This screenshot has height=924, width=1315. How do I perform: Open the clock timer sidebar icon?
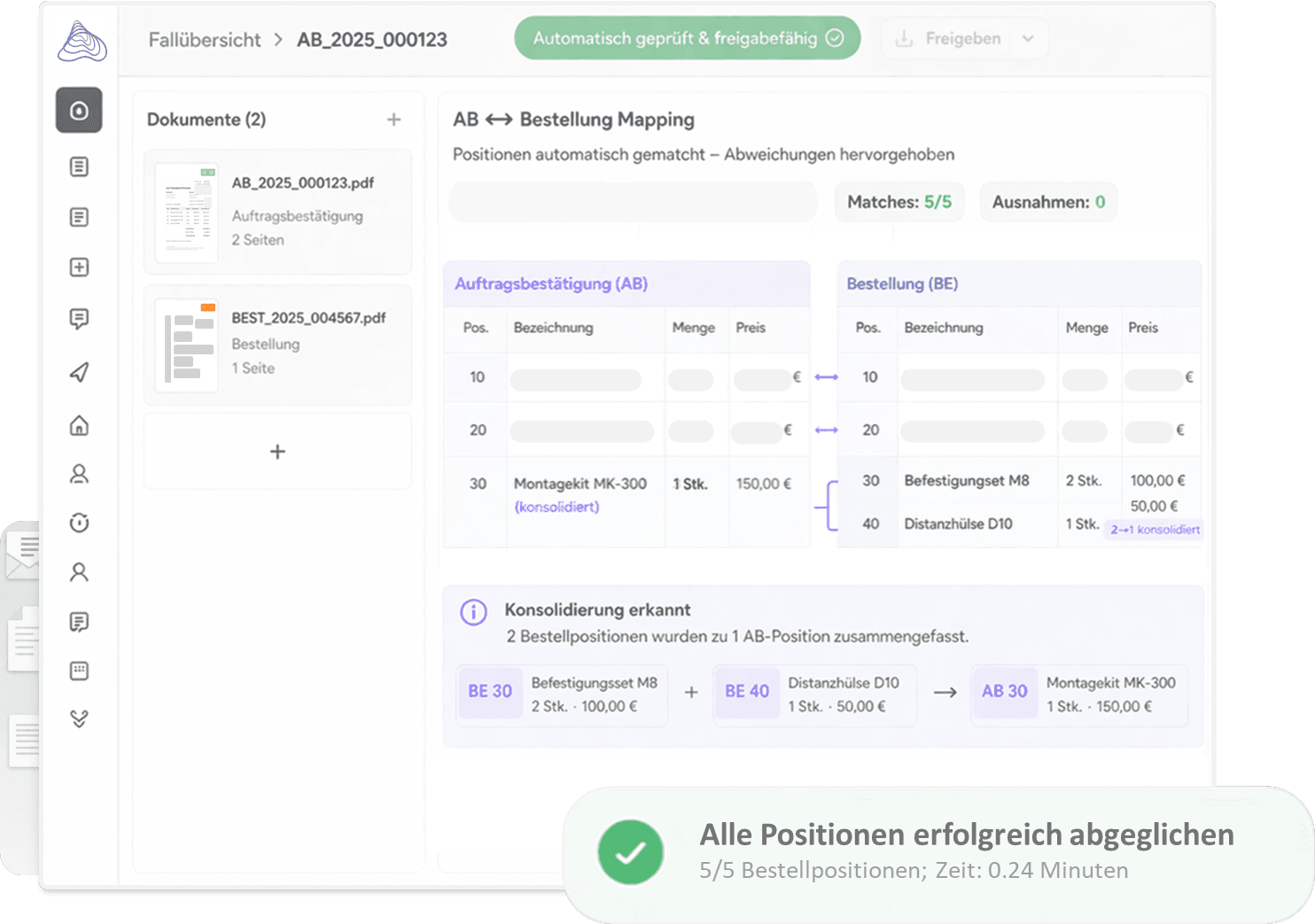coord(79,523)
